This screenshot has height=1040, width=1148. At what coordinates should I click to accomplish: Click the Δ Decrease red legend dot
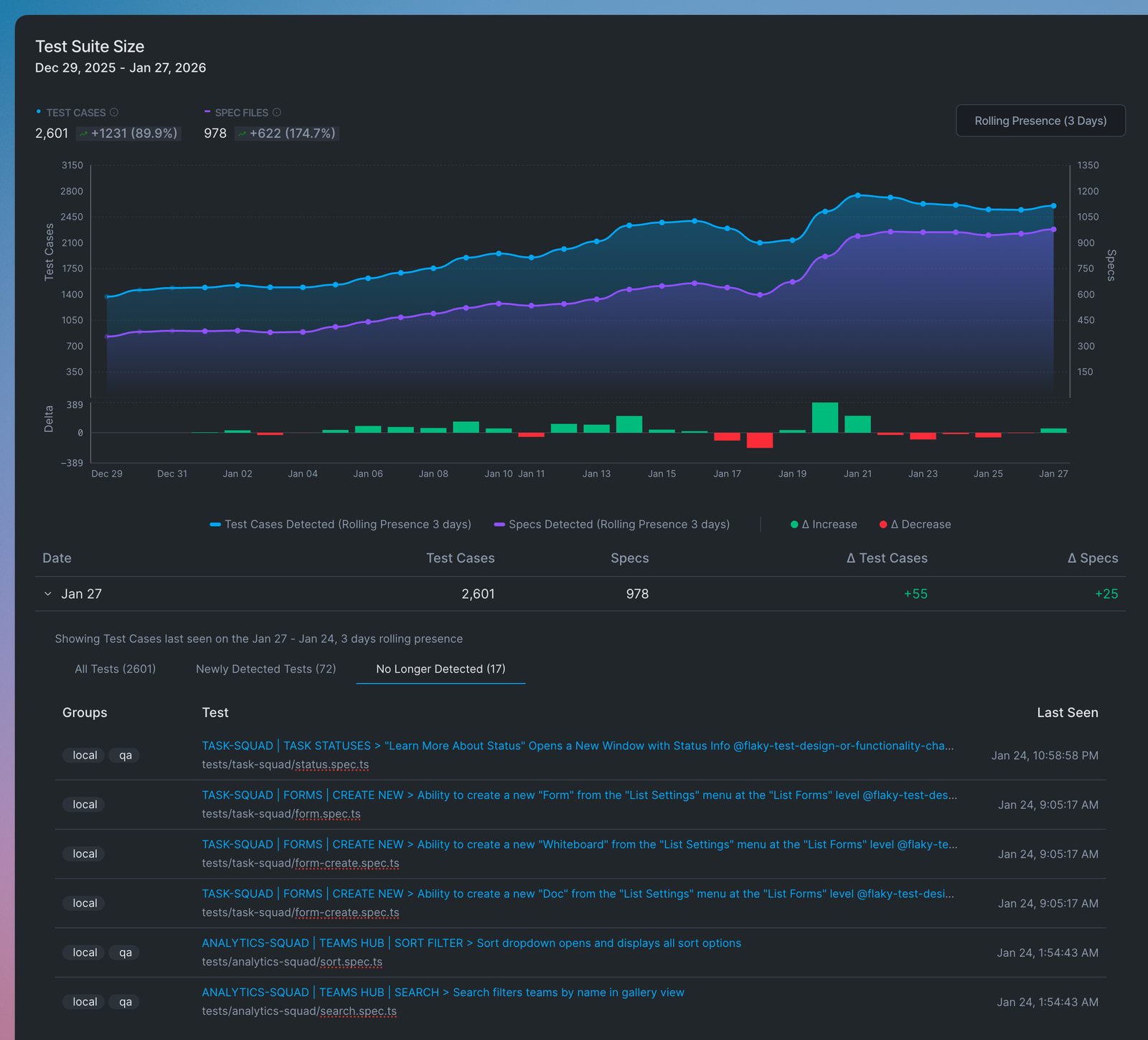pyautogui.click(x=883, y=525)
